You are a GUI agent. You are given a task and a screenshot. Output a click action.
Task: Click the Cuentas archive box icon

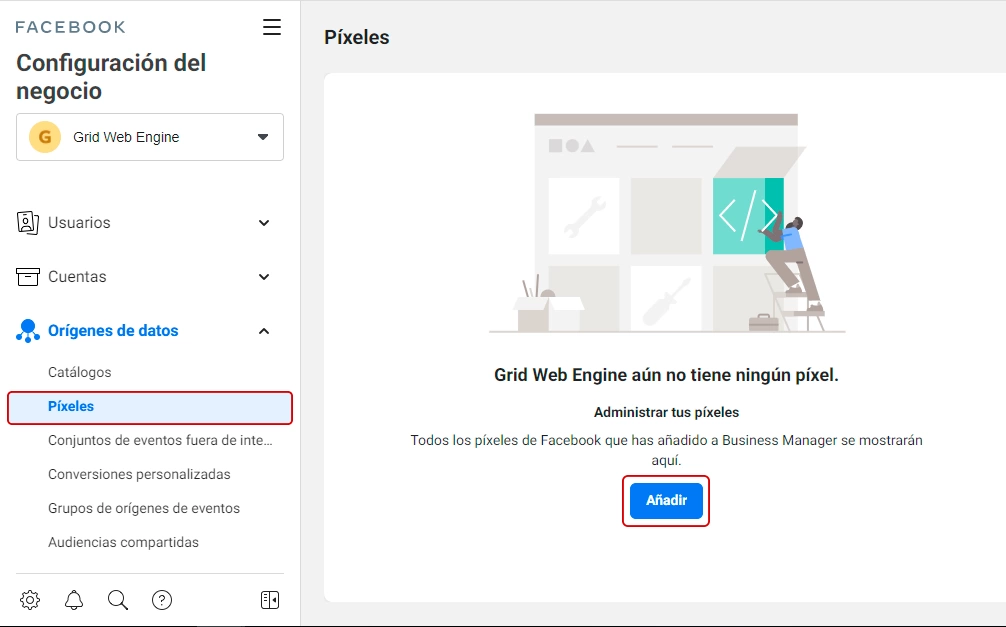point(28,277)
